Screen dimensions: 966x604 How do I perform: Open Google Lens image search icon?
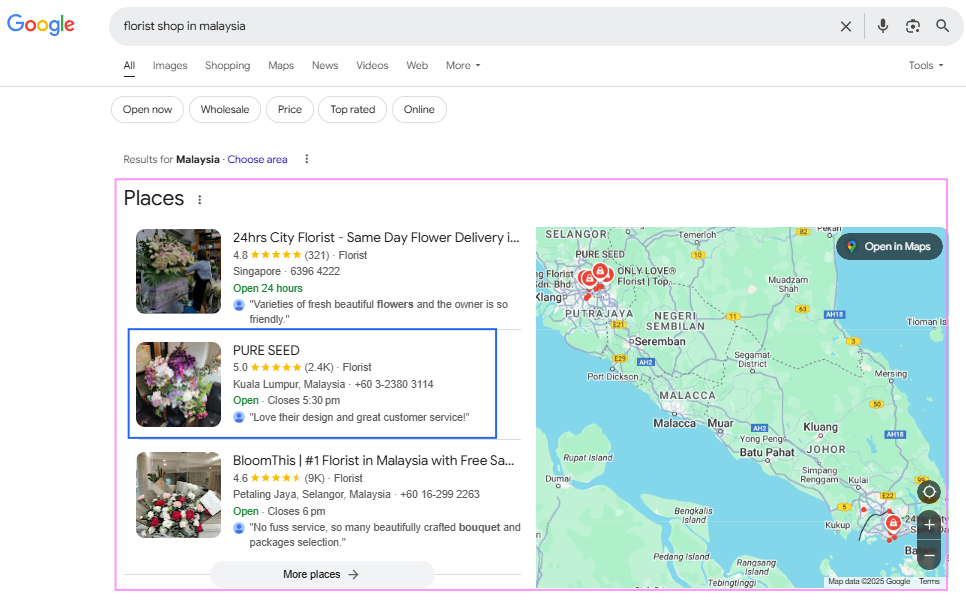[x=912, y=26]
